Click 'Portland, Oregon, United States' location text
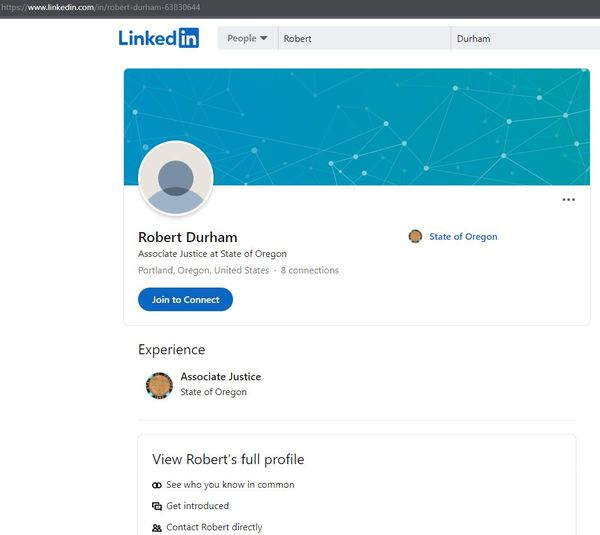Image resolution: width=600 pixels, height=535 pixels. (204, 270)
